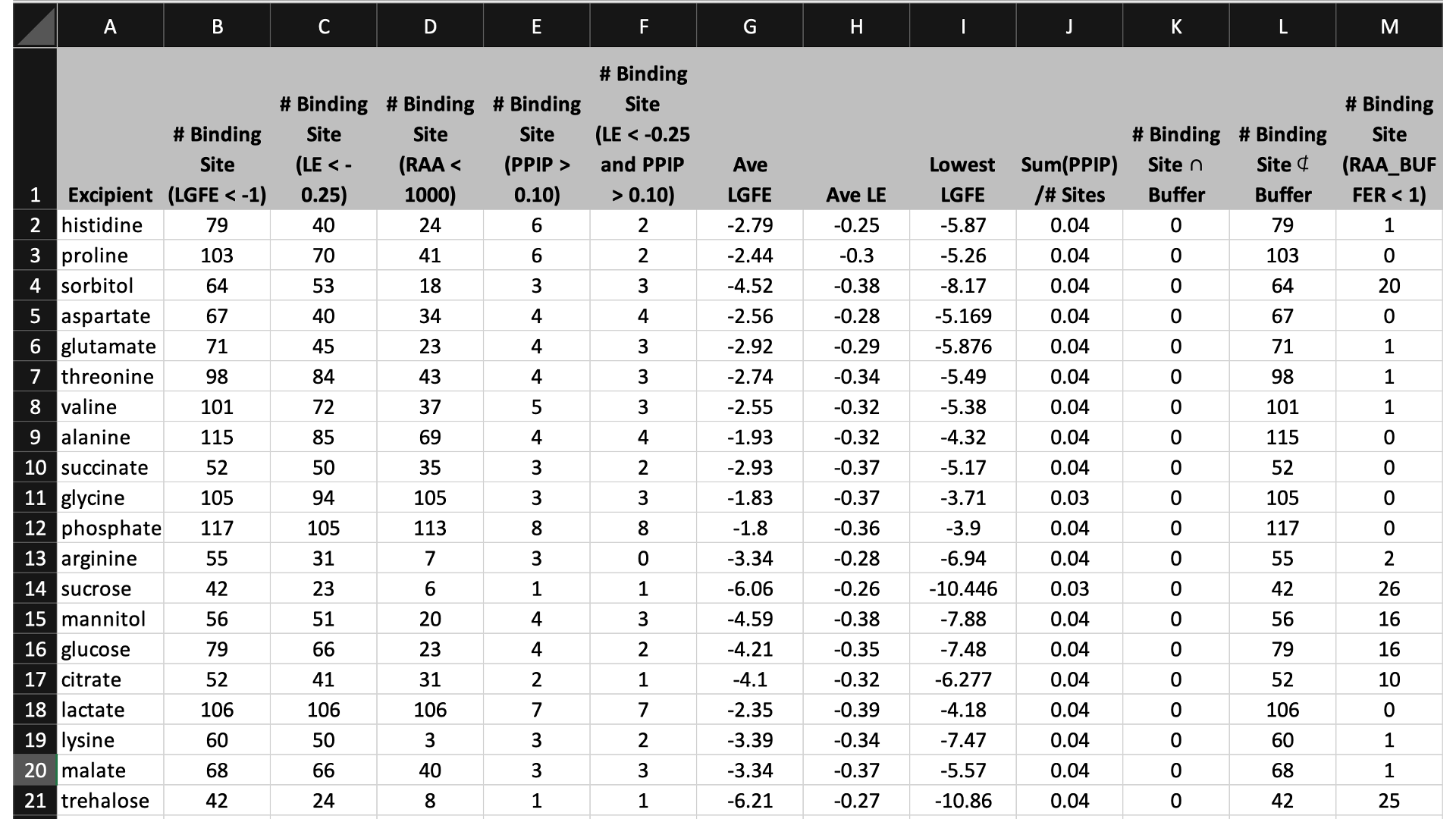Select the trehalose cell
The width and height of the screenshot is (1456, 819).
pos(110,801)
